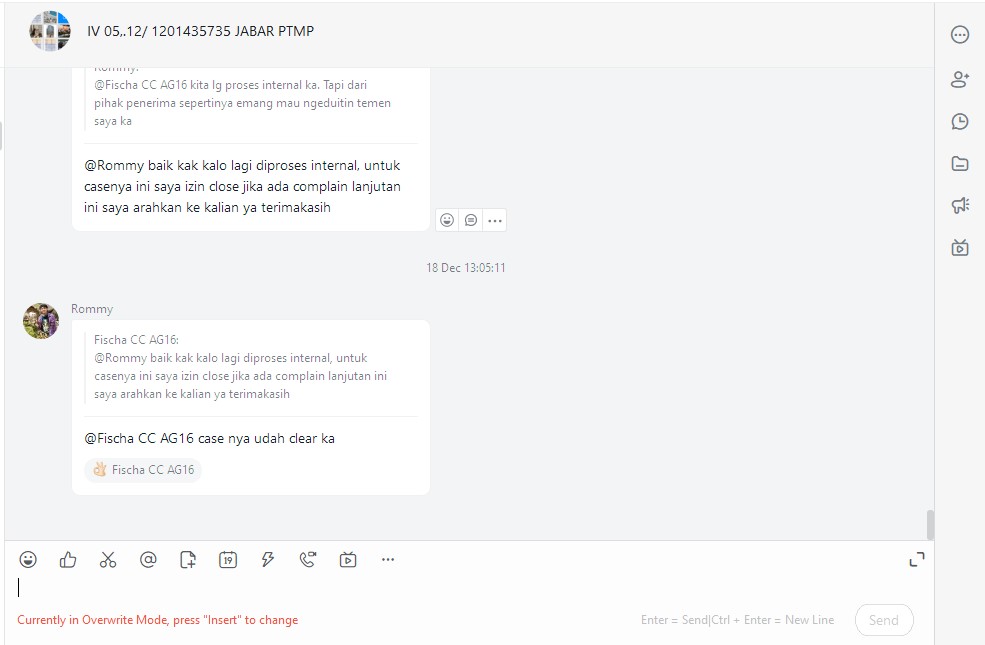React with emoji to Fischa's message
Viewport: 985px width, 645px height.
(x=447, y=220)
